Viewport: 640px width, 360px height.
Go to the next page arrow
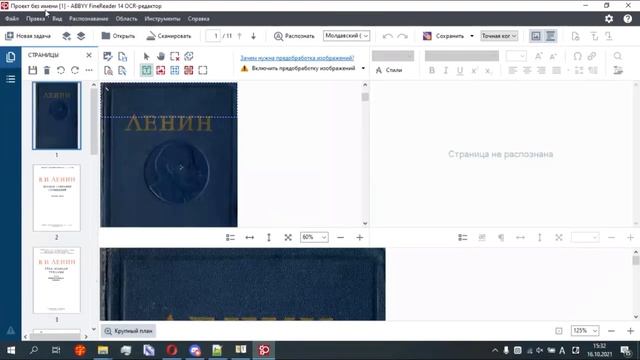(x=253, y=36)
